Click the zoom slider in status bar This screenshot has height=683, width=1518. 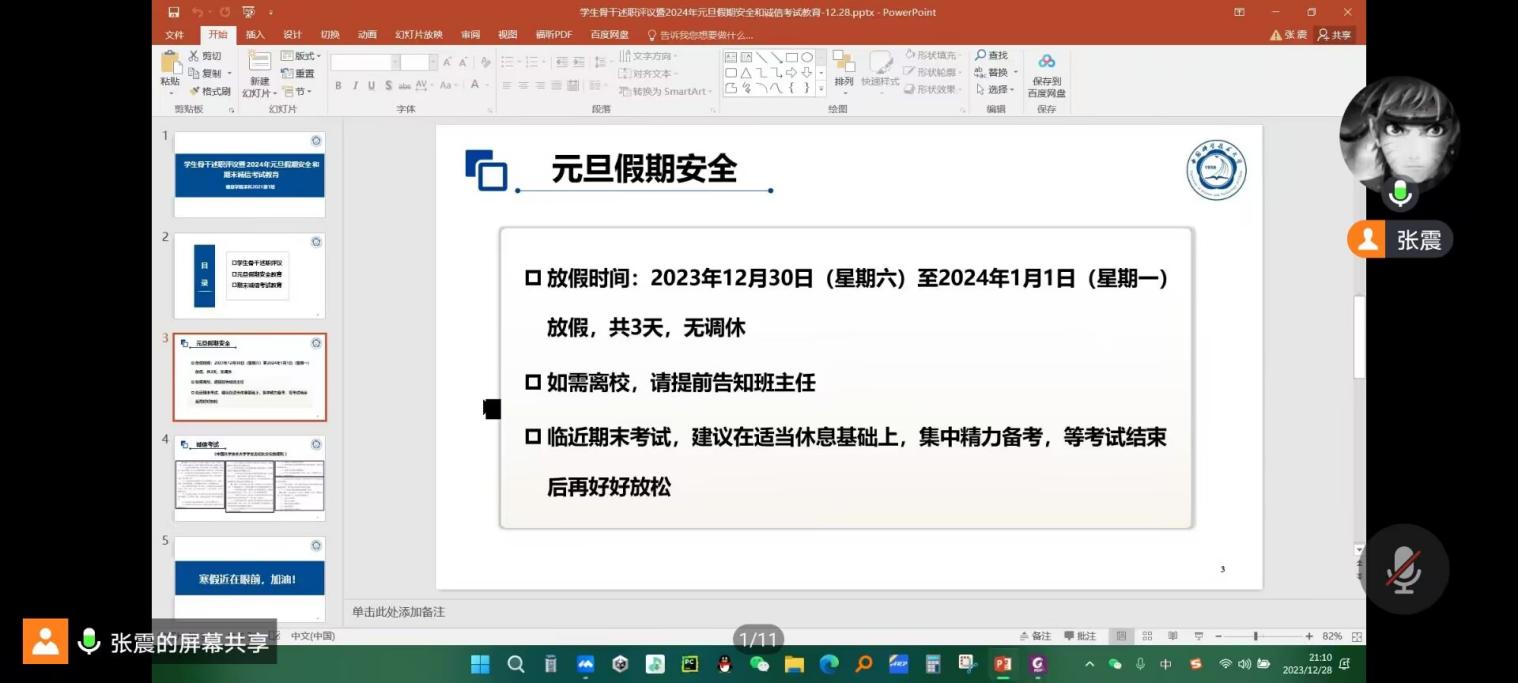click(1256, 636)
